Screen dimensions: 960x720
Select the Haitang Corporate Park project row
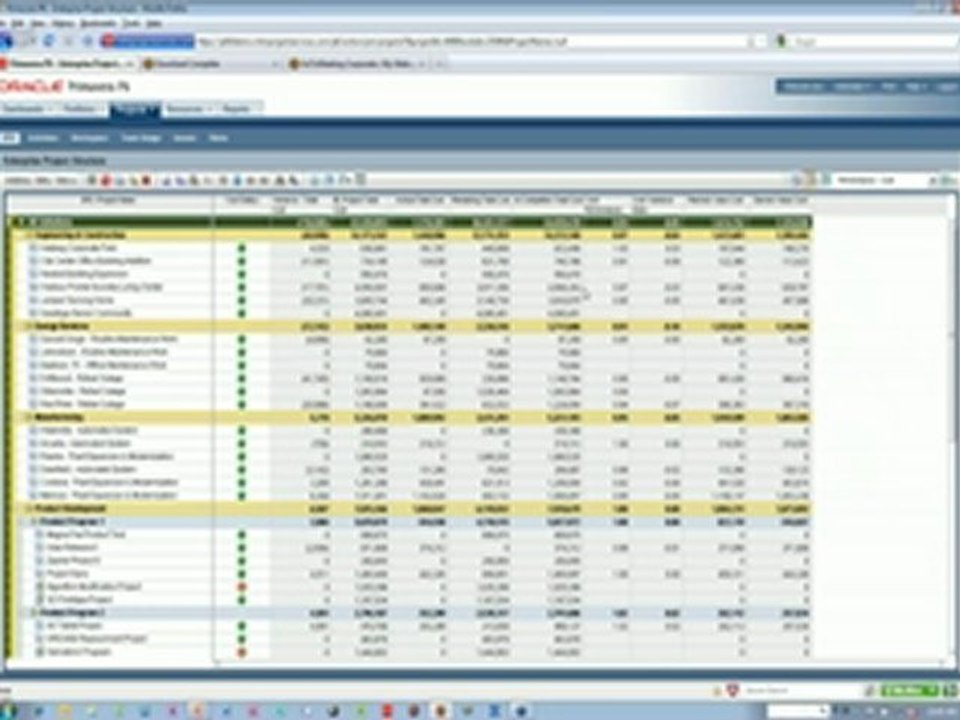pyautogui.click(x=410, y=249)
